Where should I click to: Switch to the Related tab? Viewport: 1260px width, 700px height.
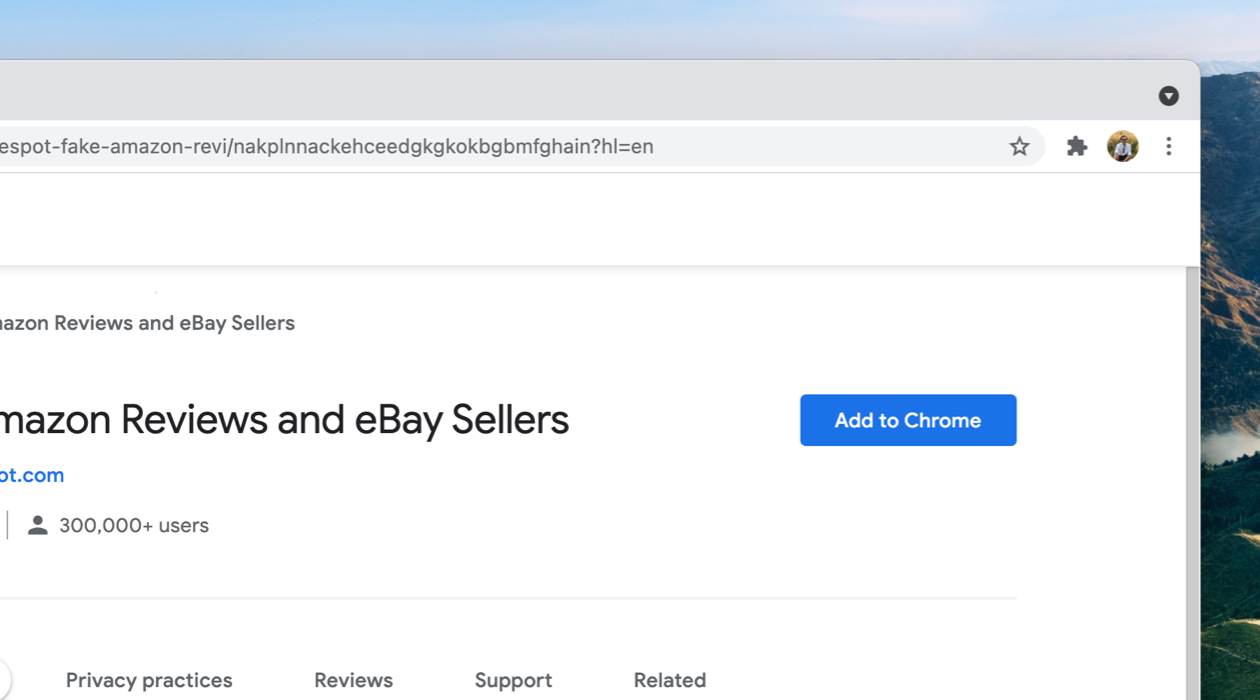pyautogui.click(x=670, y=680)
